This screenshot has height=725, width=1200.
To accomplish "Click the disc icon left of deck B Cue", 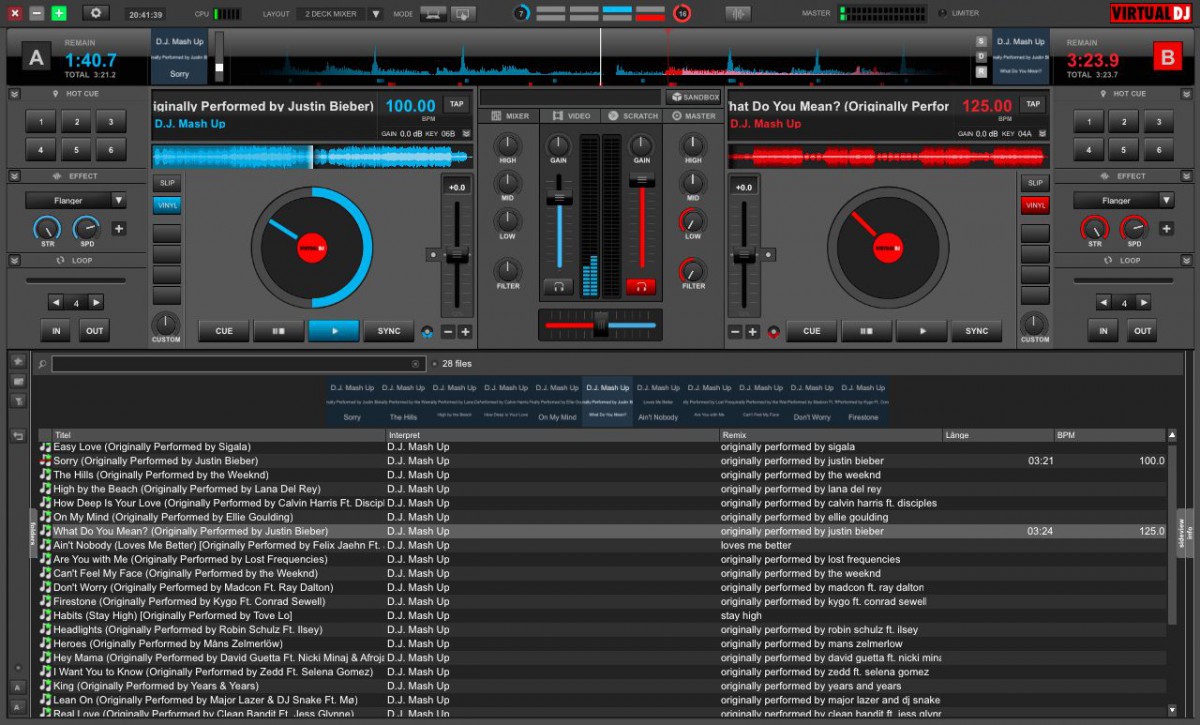I will (772, 332).
